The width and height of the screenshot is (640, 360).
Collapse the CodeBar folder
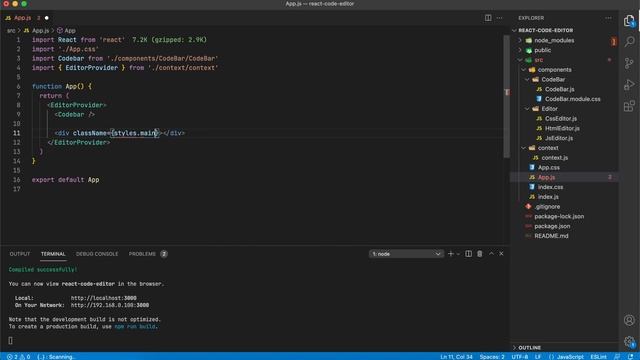(x=527, y=80)
